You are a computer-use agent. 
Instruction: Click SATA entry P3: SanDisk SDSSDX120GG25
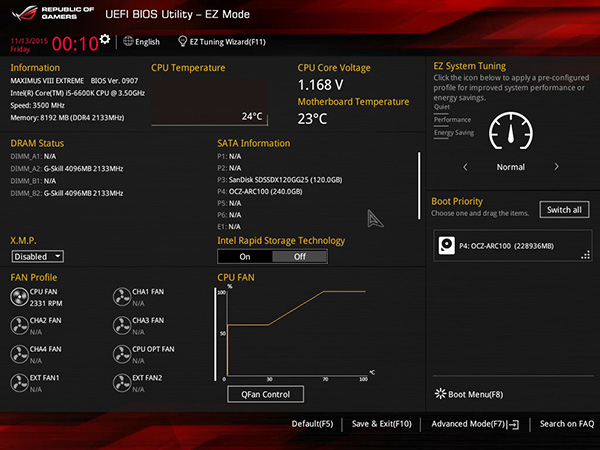[x=280, y=180]
